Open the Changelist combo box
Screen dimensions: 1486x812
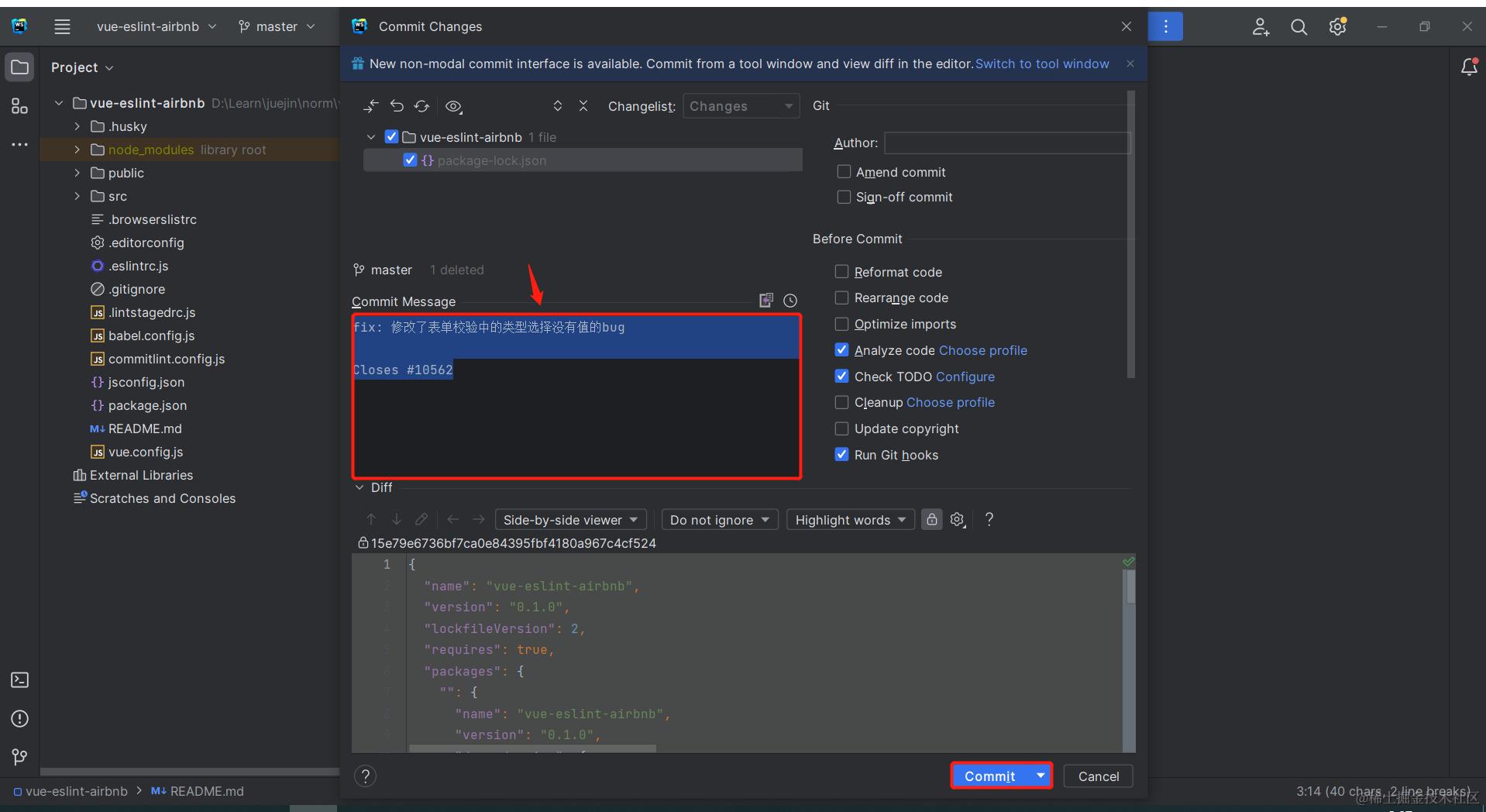tap(741, 106)
